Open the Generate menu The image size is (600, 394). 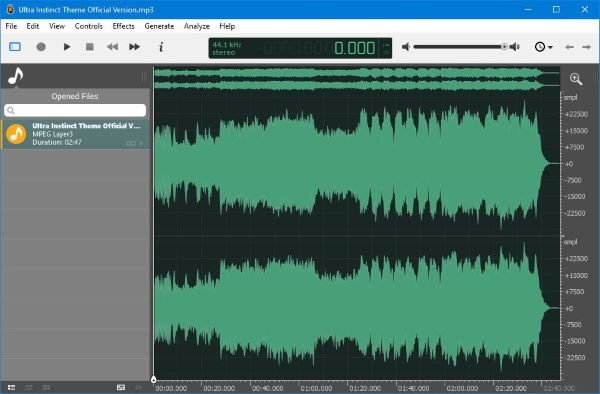click(159, 26)
